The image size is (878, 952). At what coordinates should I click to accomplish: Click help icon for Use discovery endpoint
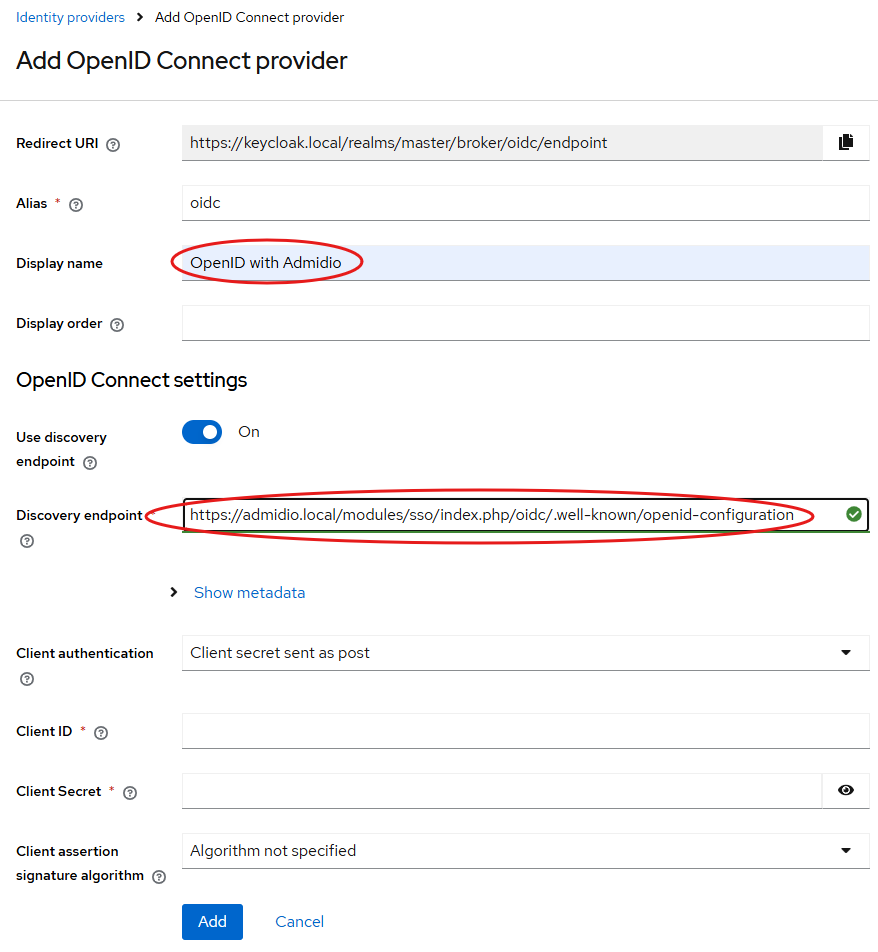pos(90,463)
